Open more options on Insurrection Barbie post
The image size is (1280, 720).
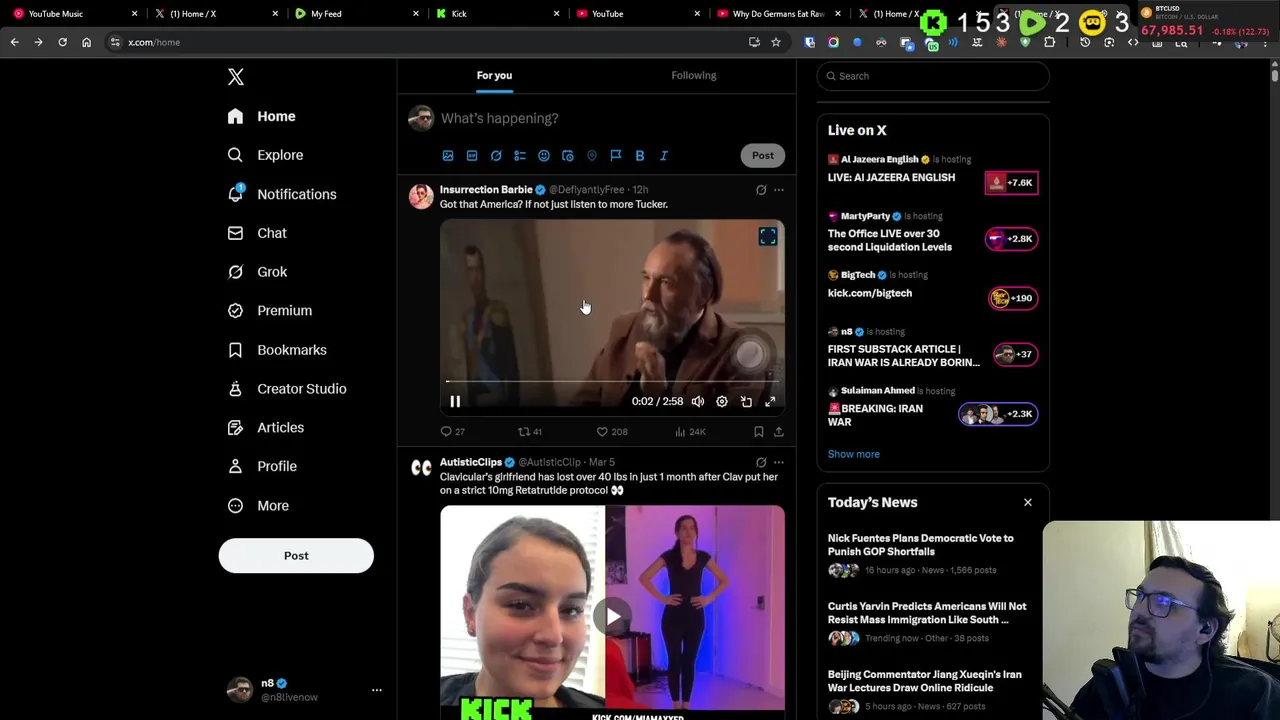point(779,190)
